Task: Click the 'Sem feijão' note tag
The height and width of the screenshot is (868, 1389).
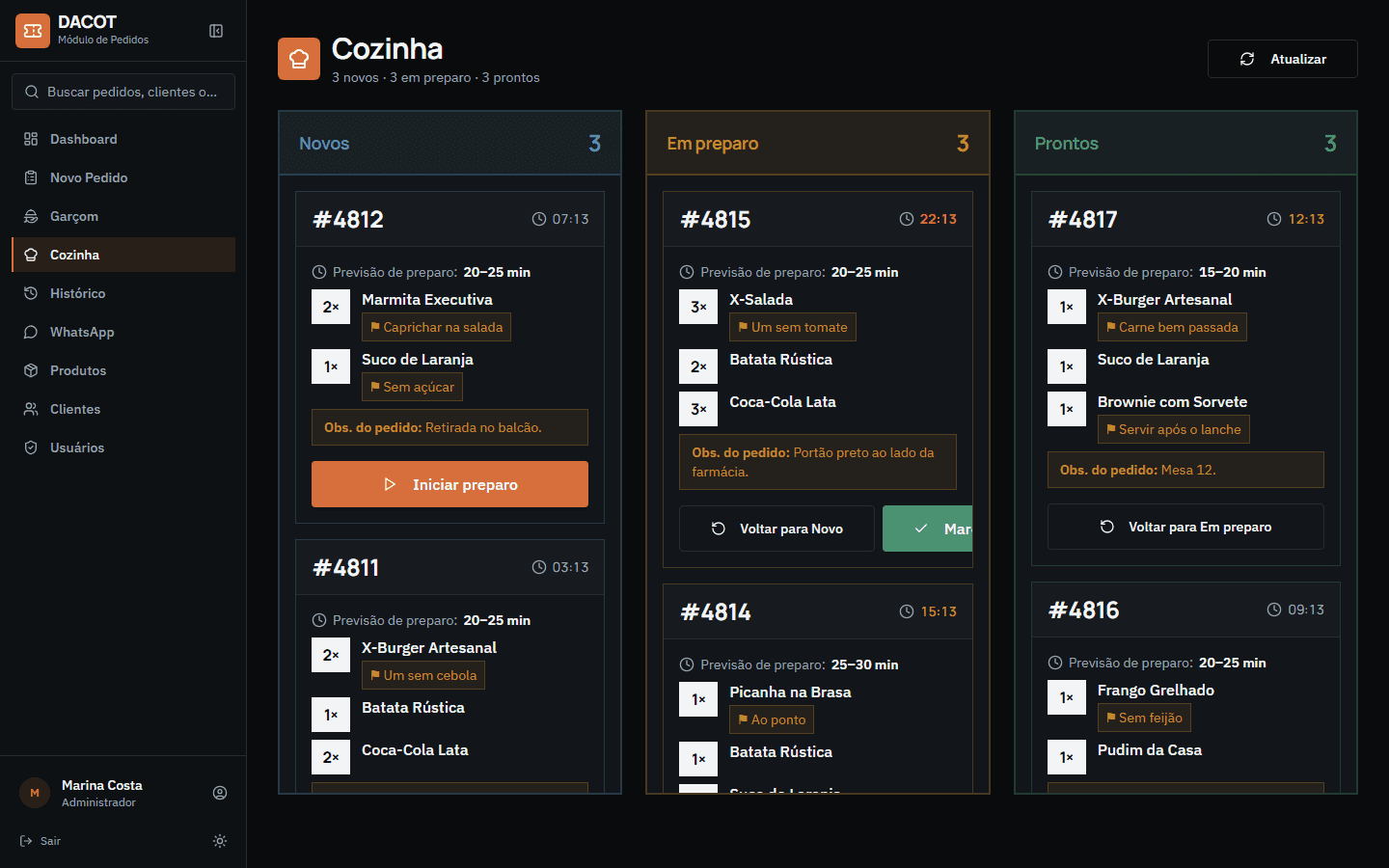Action: [1144, 718]
